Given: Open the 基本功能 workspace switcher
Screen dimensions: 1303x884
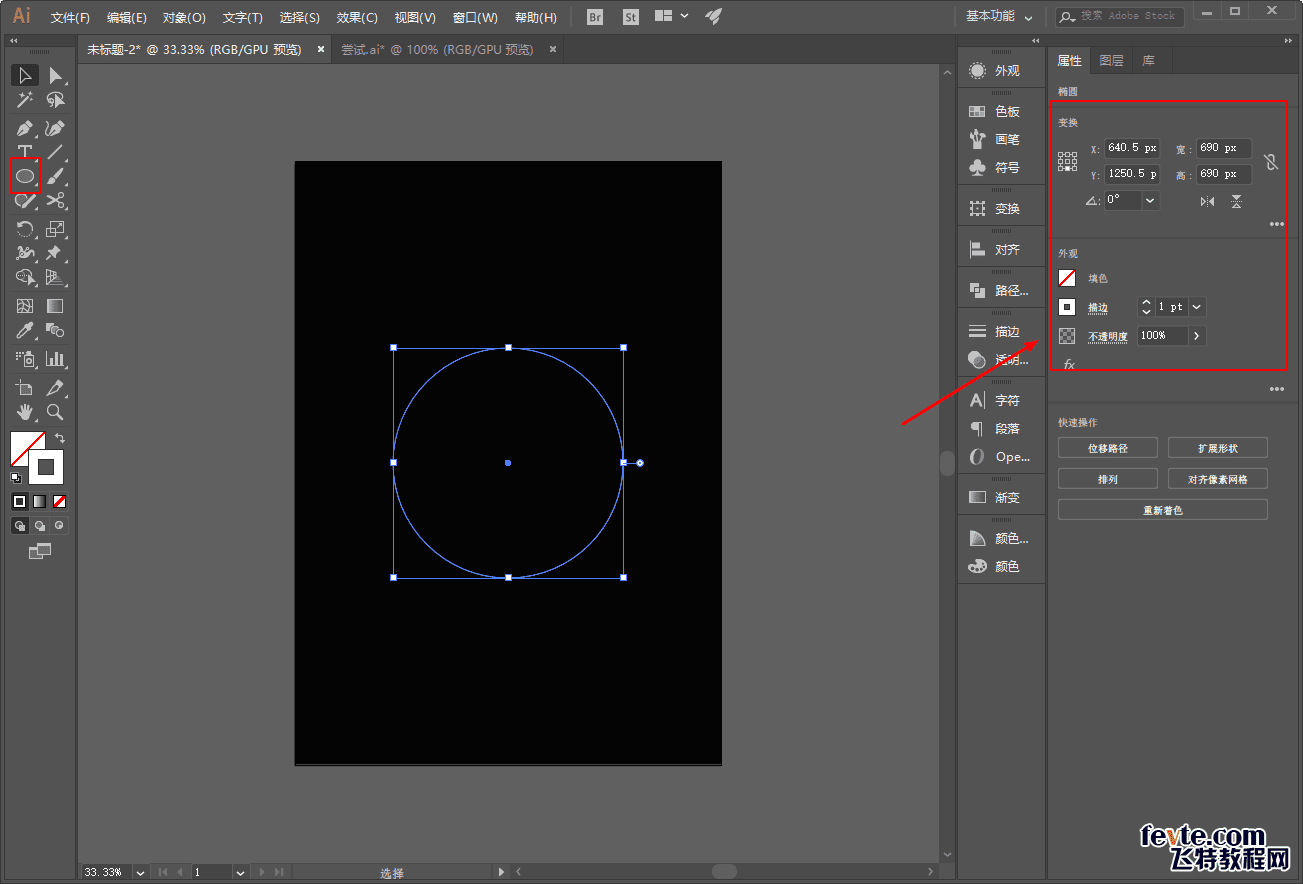Looking at the screenshot, I should pyautogui.click(x=999, y=17).
